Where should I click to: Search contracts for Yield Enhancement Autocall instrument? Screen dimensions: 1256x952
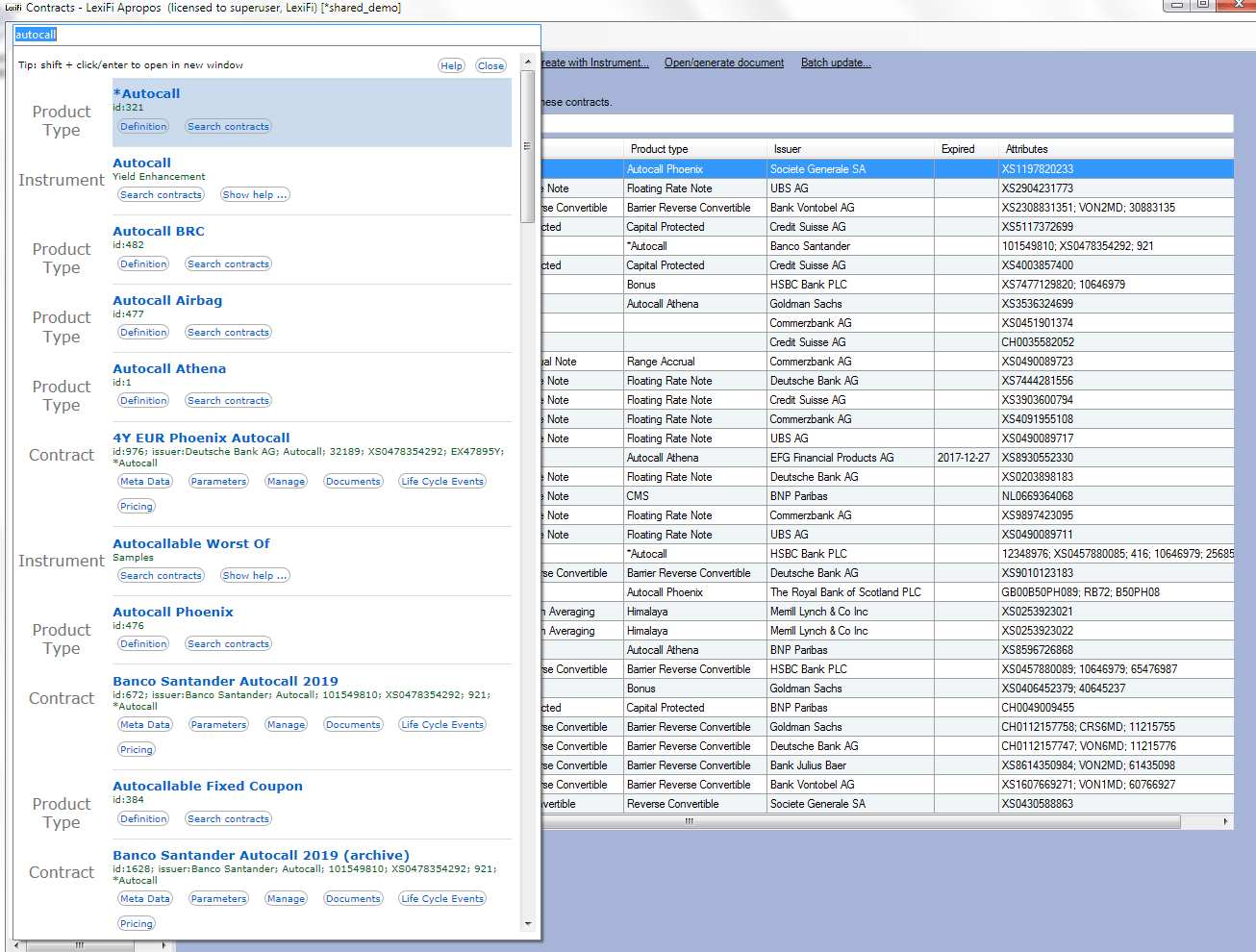click(161, 195)
